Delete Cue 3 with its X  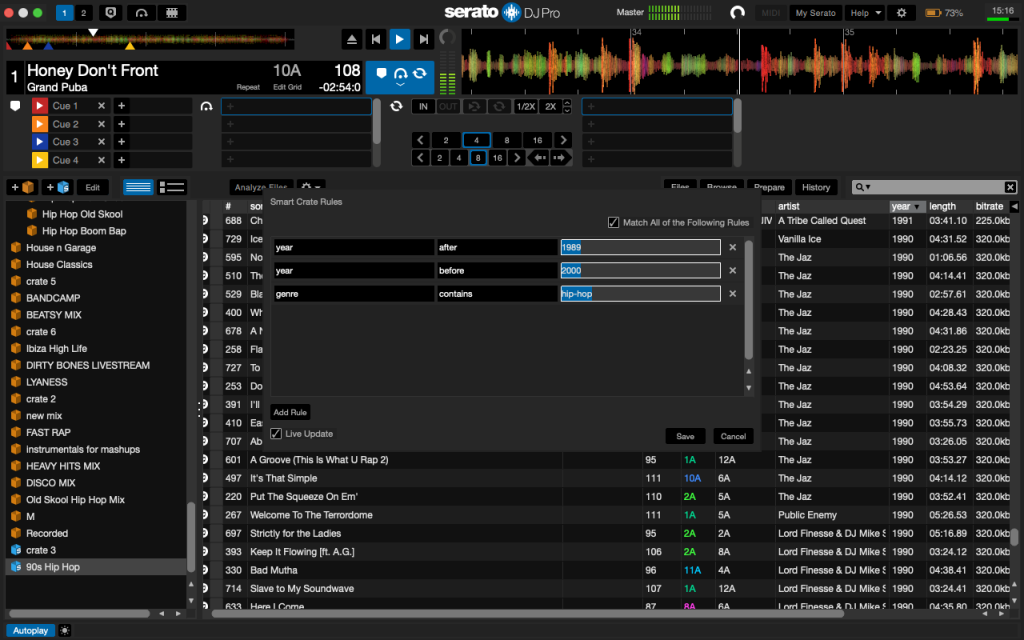click(101, 142)
